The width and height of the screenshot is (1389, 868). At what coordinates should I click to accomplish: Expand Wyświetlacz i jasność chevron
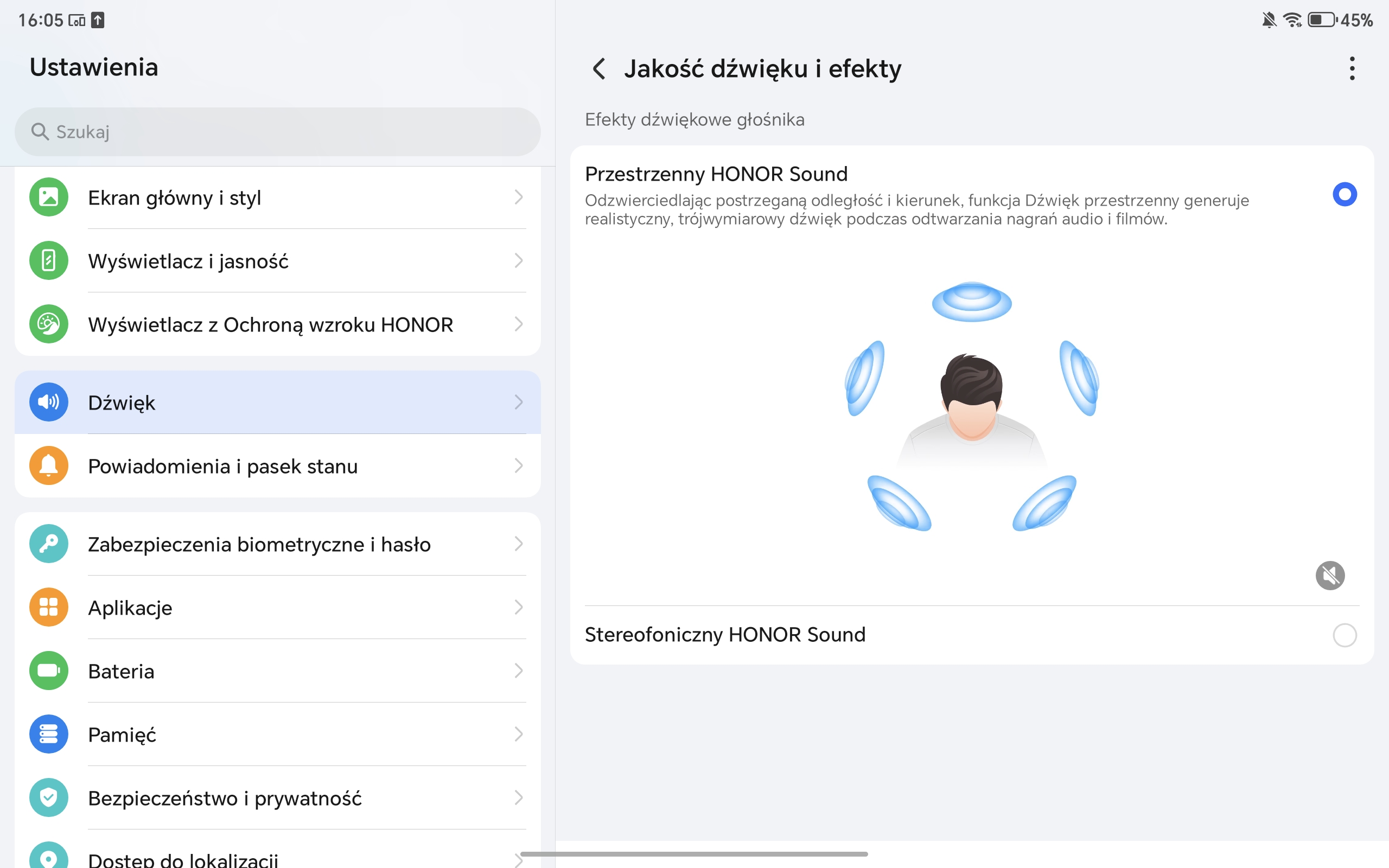coord(518,260)
